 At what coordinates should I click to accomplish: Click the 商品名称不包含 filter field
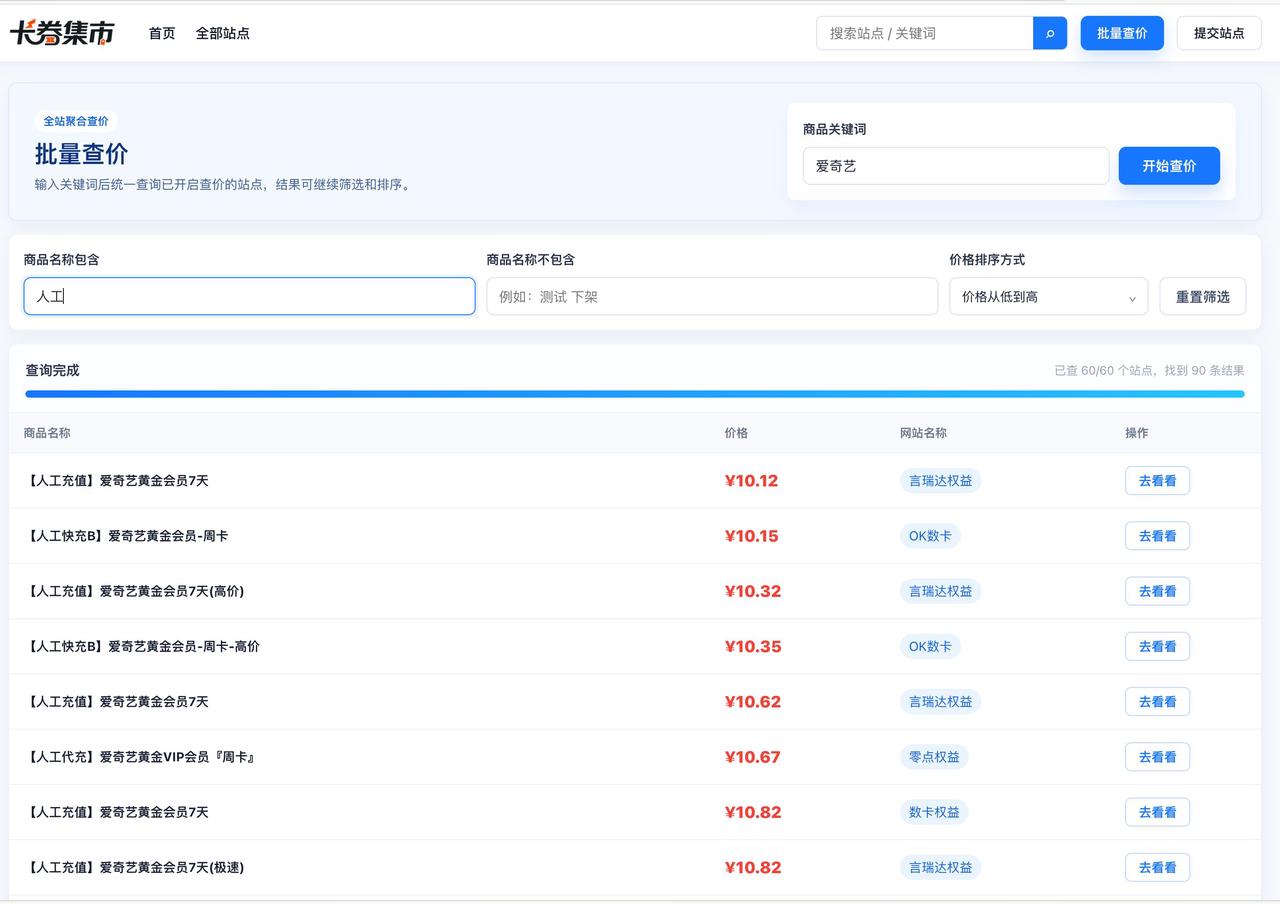[712, 296]
